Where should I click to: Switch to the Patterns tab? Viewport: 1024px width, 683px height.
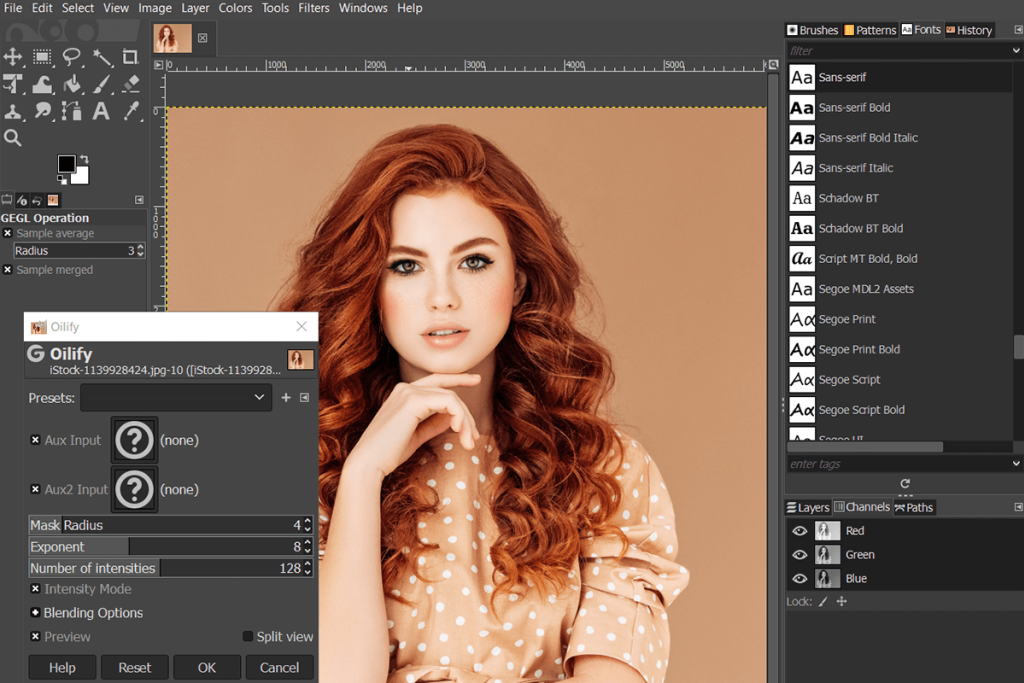(x=869, y=29)
